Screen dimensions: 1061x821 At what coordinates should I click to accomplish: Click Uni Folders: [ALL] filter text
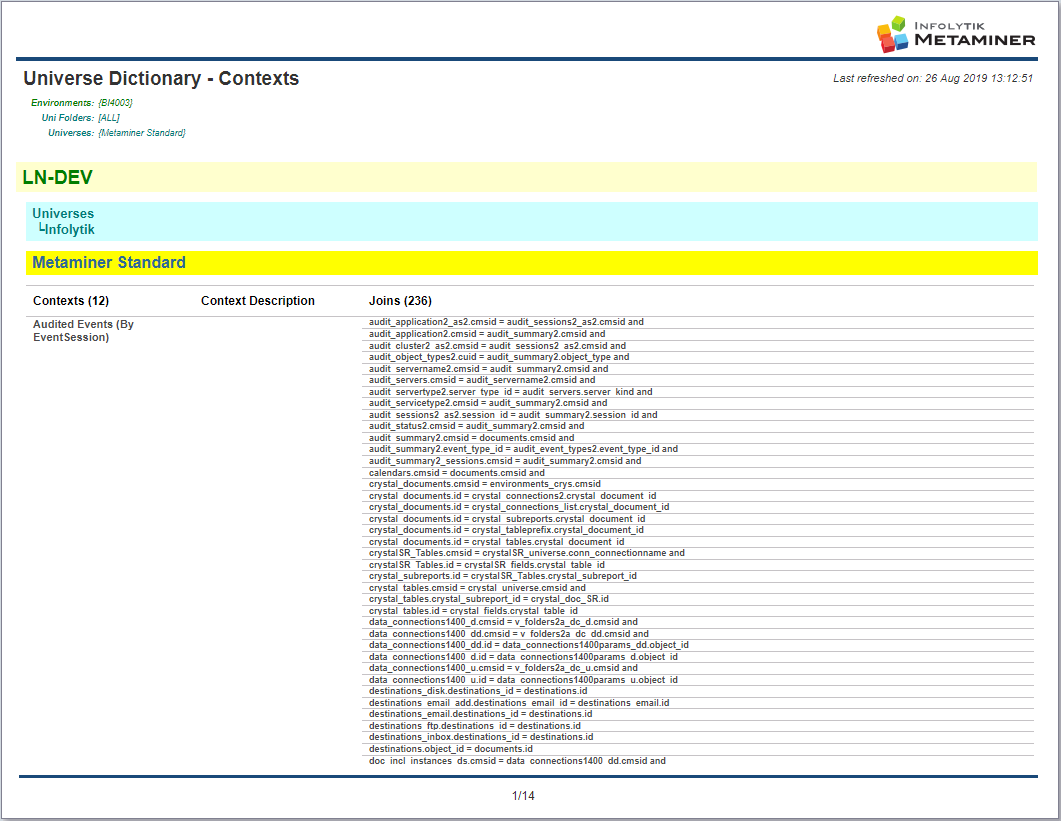tap(81, 118)
